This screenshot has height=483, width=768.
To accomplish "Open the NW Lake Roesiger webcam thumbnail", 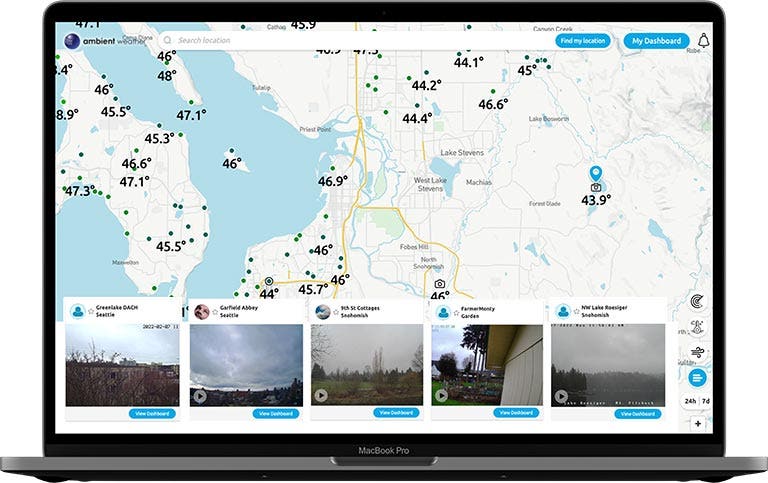I will 608,365.
